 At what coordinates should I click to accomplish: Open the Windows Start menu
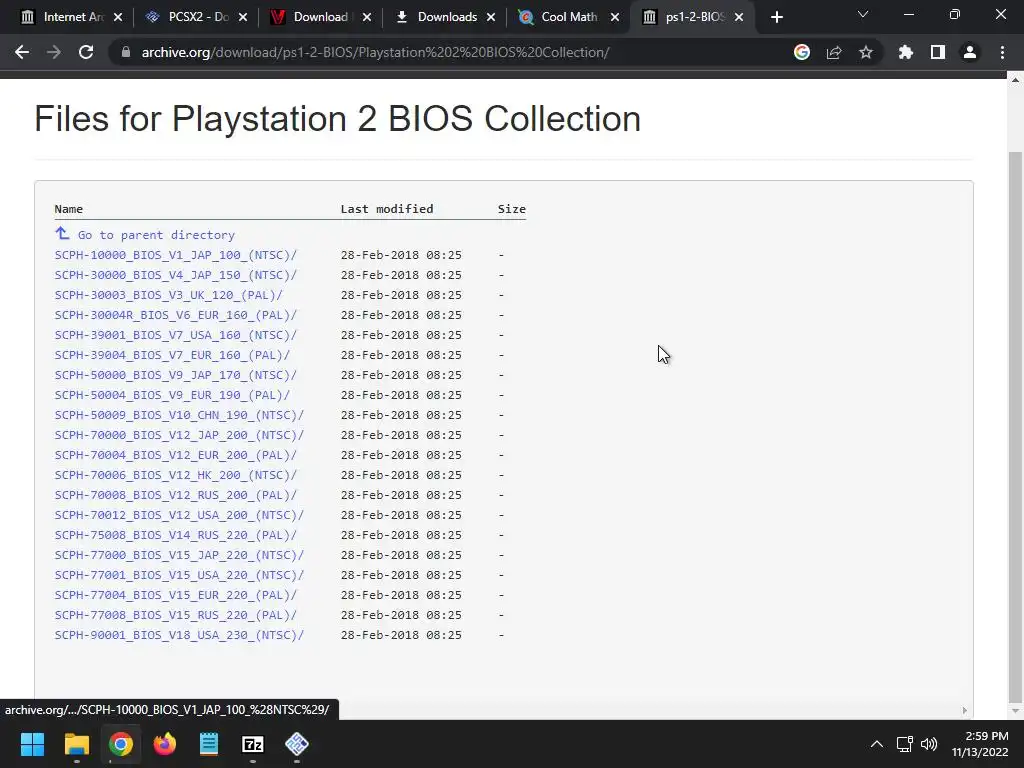(32, 744)
